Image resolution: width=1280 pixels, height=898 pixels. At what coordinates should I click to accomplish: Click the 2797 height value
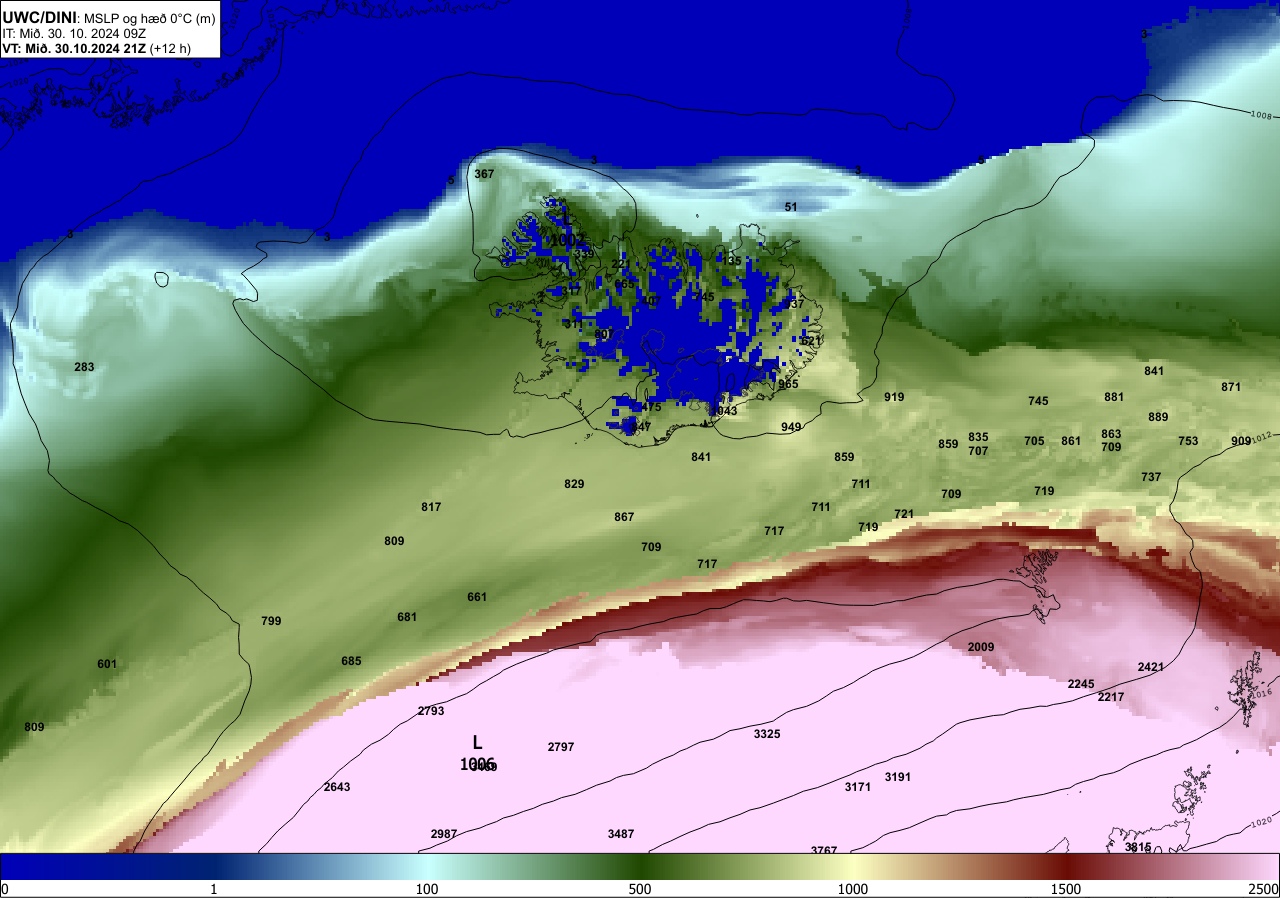point(561,747)
